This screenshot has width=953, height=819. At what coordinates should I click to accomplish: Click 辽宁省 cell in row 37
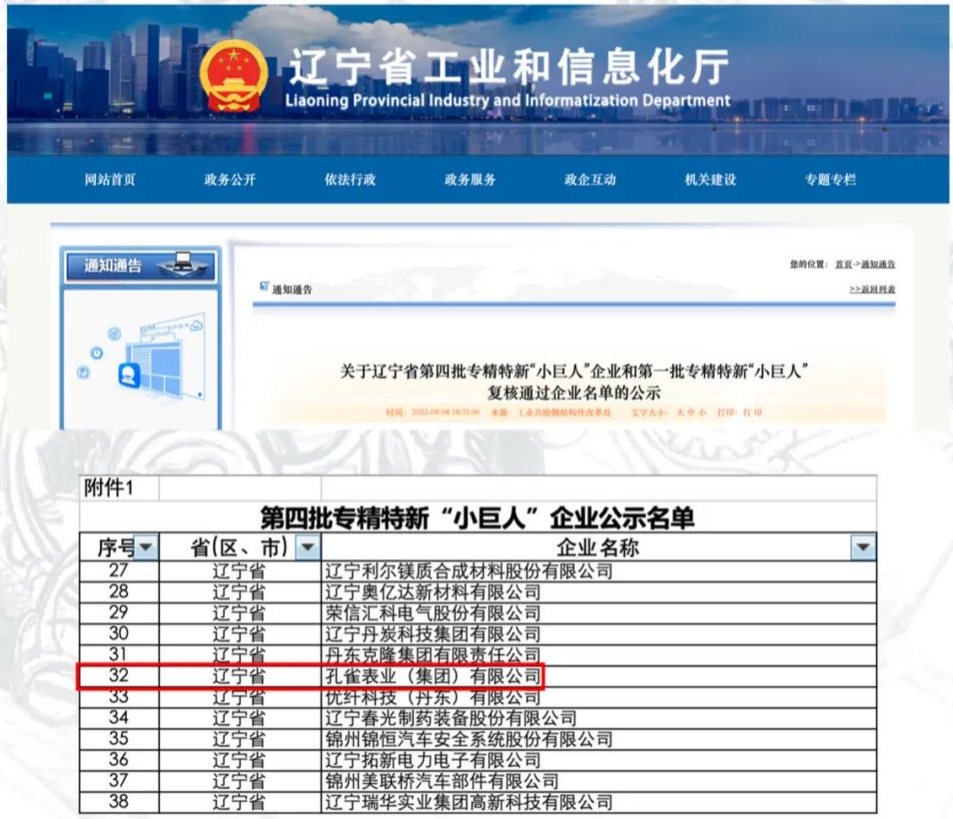point(240,781)
